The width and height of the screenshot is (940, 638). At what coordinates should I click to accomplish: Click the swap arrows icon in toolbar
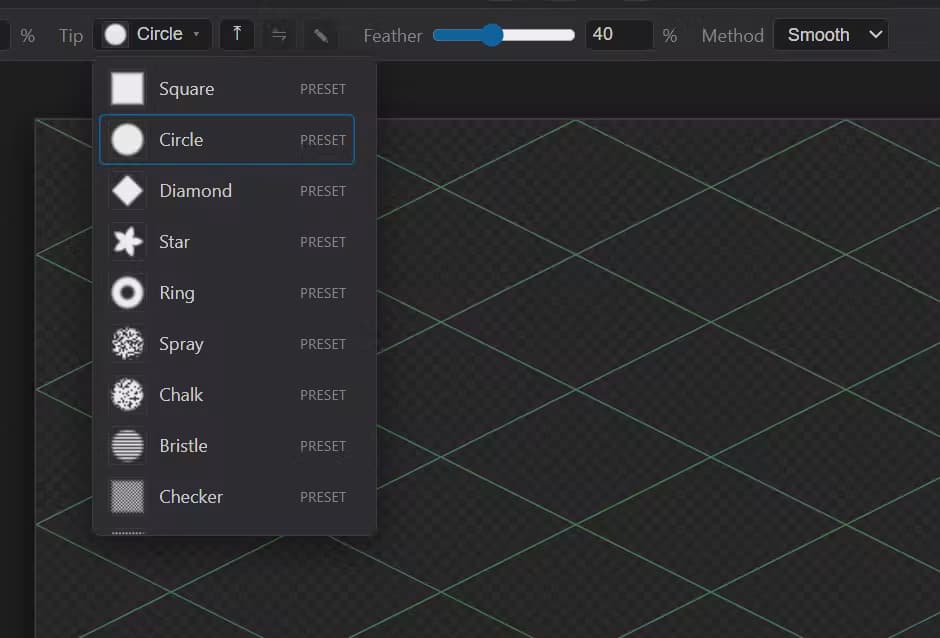tap(279, 35)
